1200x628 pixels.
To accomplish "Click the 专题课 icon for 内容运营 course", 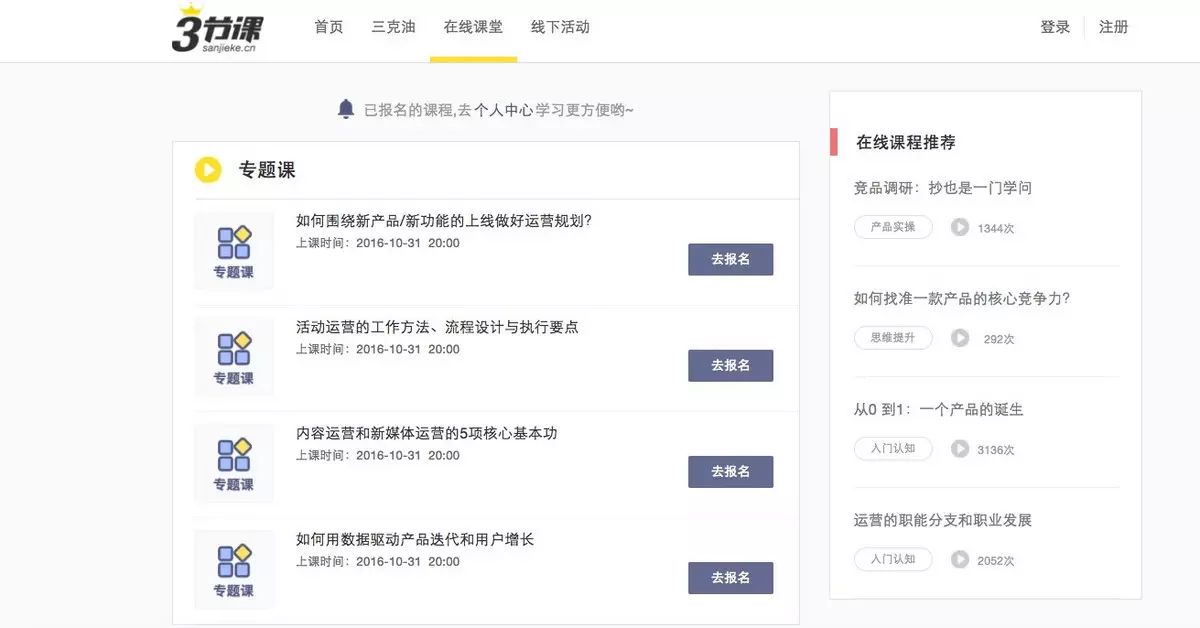I will pos(234,463).
